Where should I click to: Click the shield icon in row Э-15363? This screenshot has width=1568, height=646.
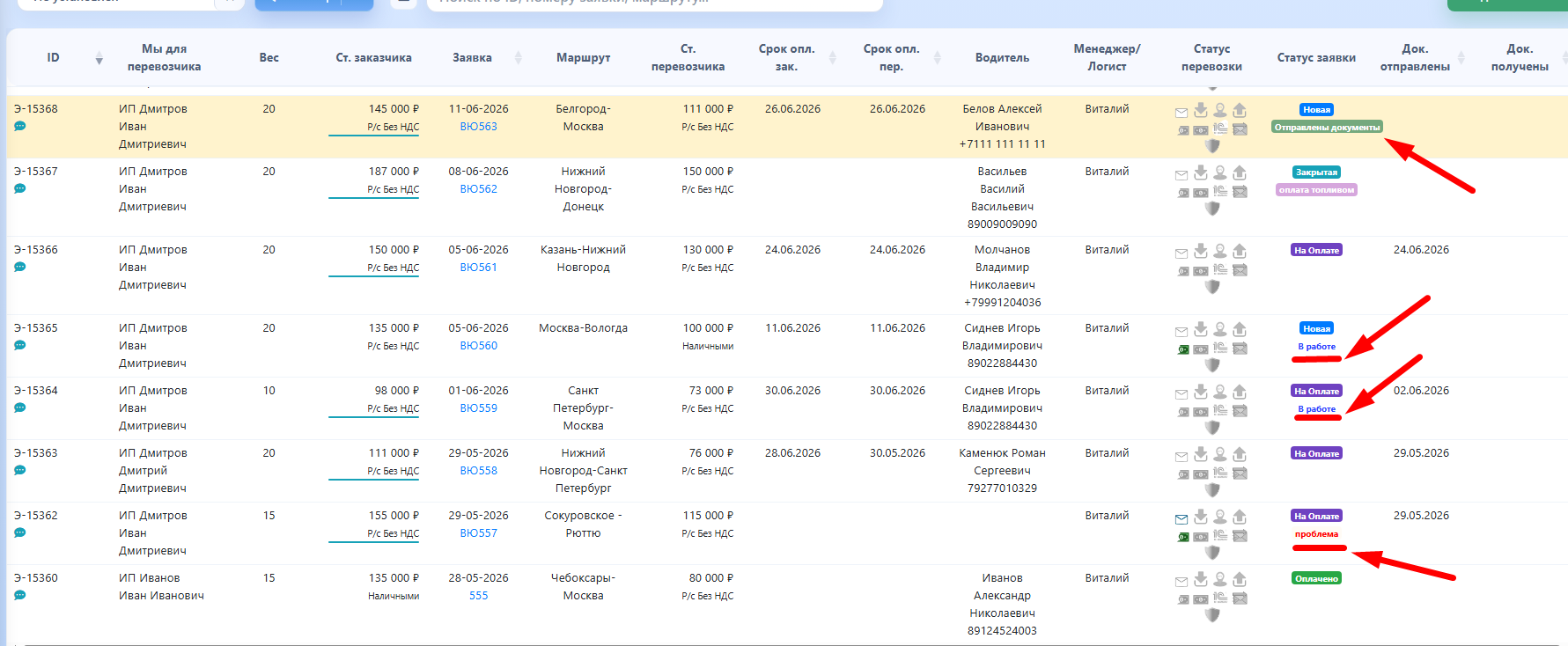(x=1212, y=489)
